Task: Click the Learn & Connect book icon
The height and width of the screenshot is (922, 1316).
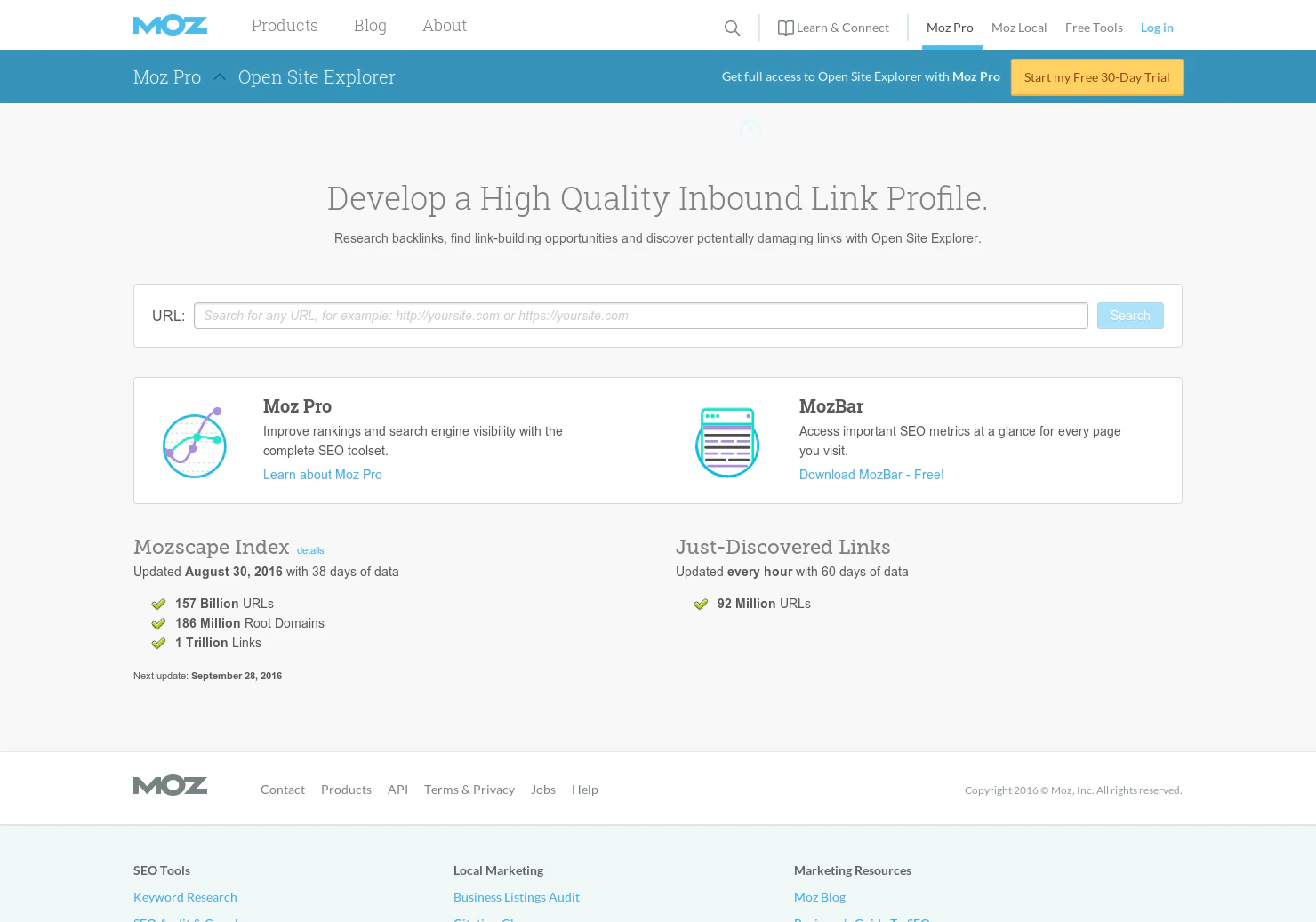Action: [x=786, y=28]
